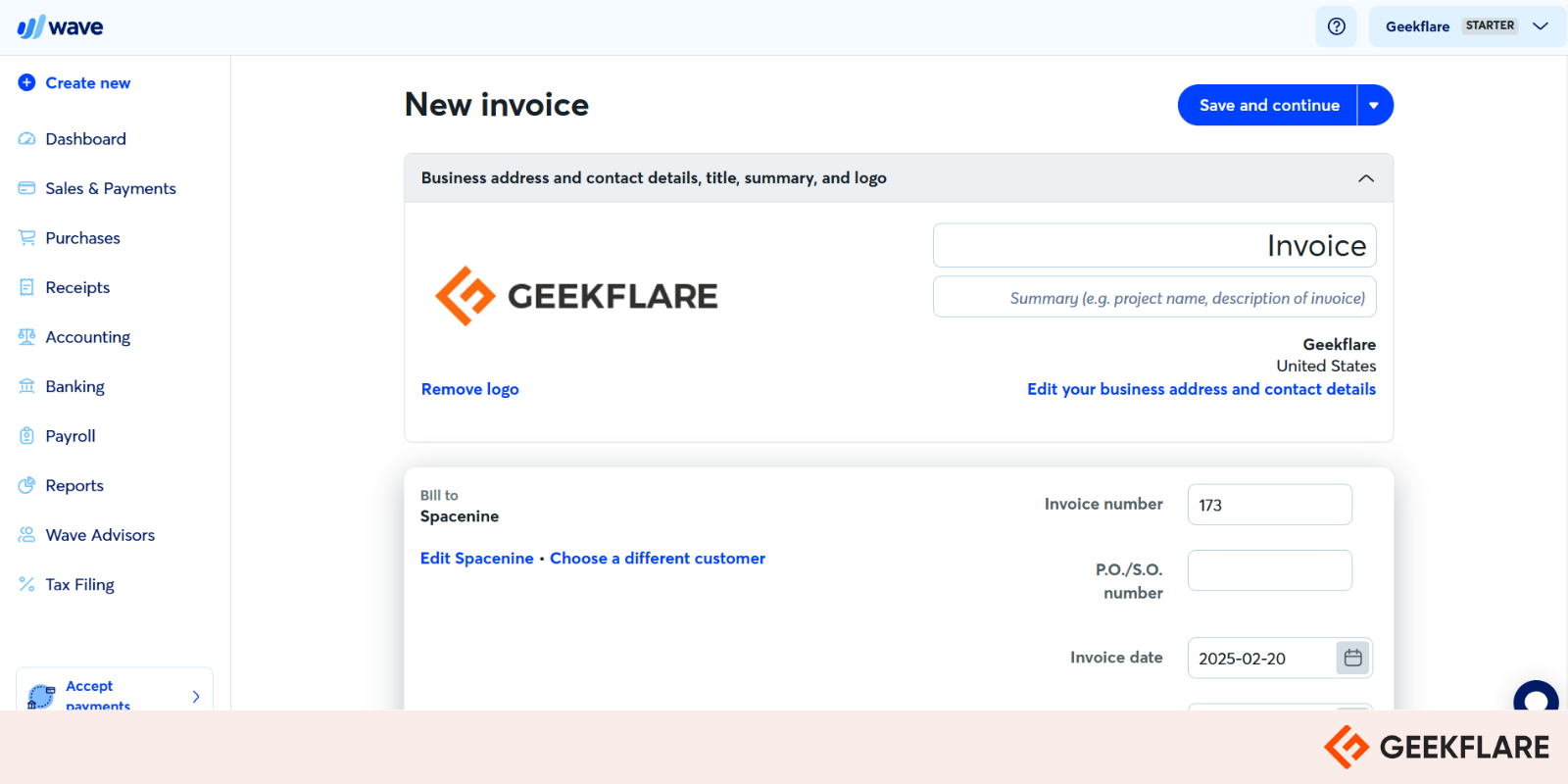1568x784 pixels.
Task: Click the Wave logo
Action: pyautogui.click(x=60, y=26)
